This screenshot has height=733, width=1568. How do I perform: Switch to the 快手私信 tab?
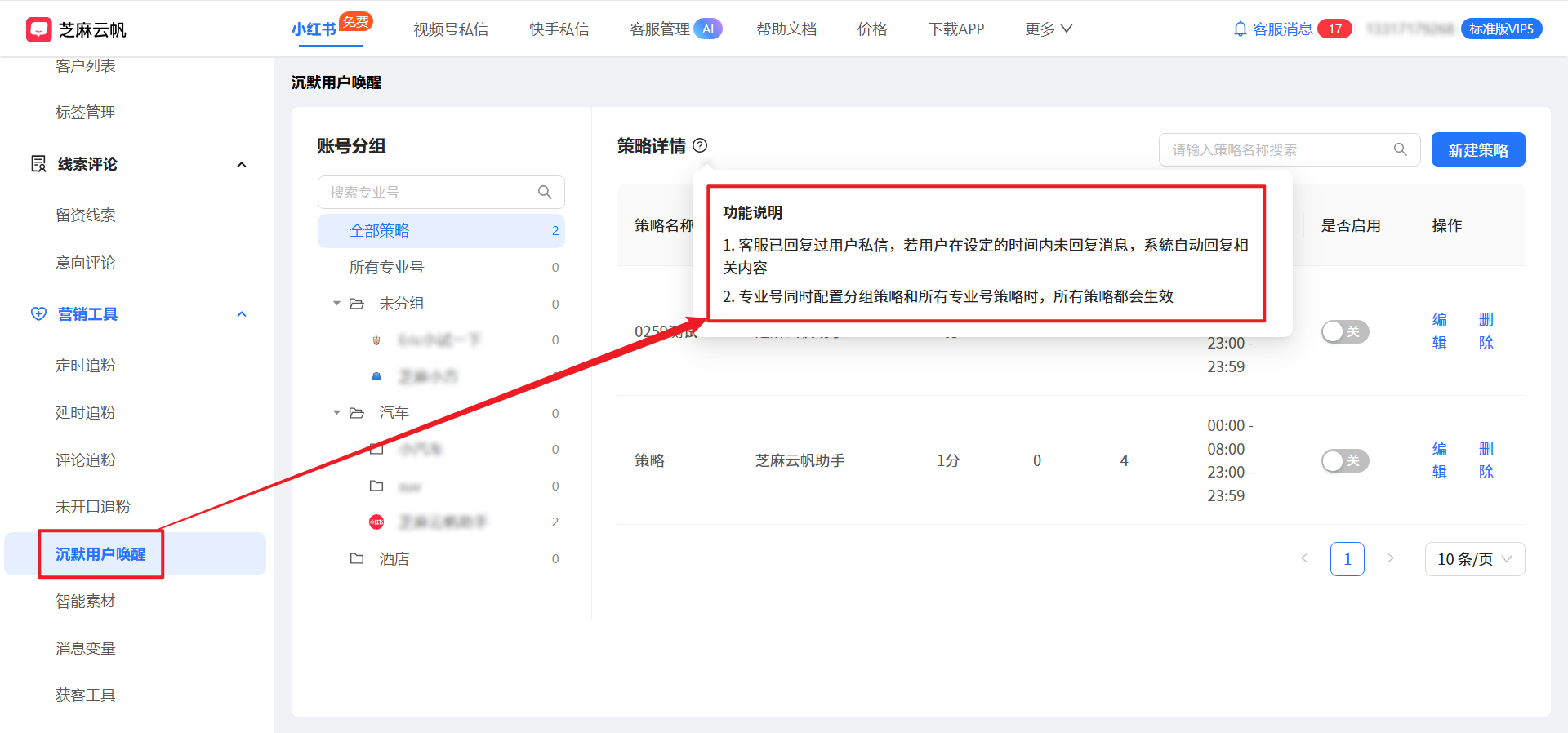click(x=559, y=29)
